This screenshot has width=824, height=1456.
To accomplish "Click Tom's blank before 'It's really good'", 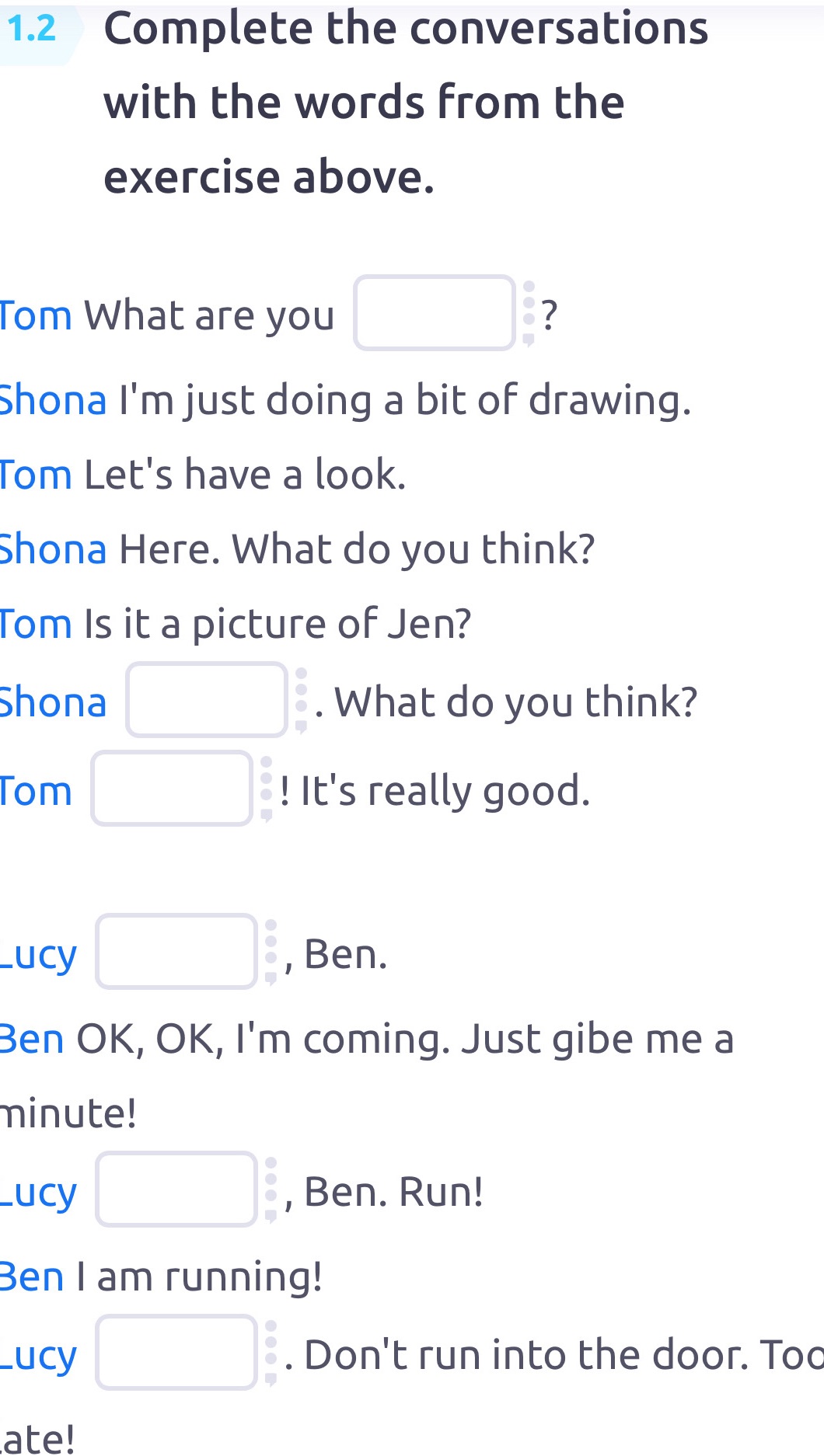I will (x=173, y=789).
